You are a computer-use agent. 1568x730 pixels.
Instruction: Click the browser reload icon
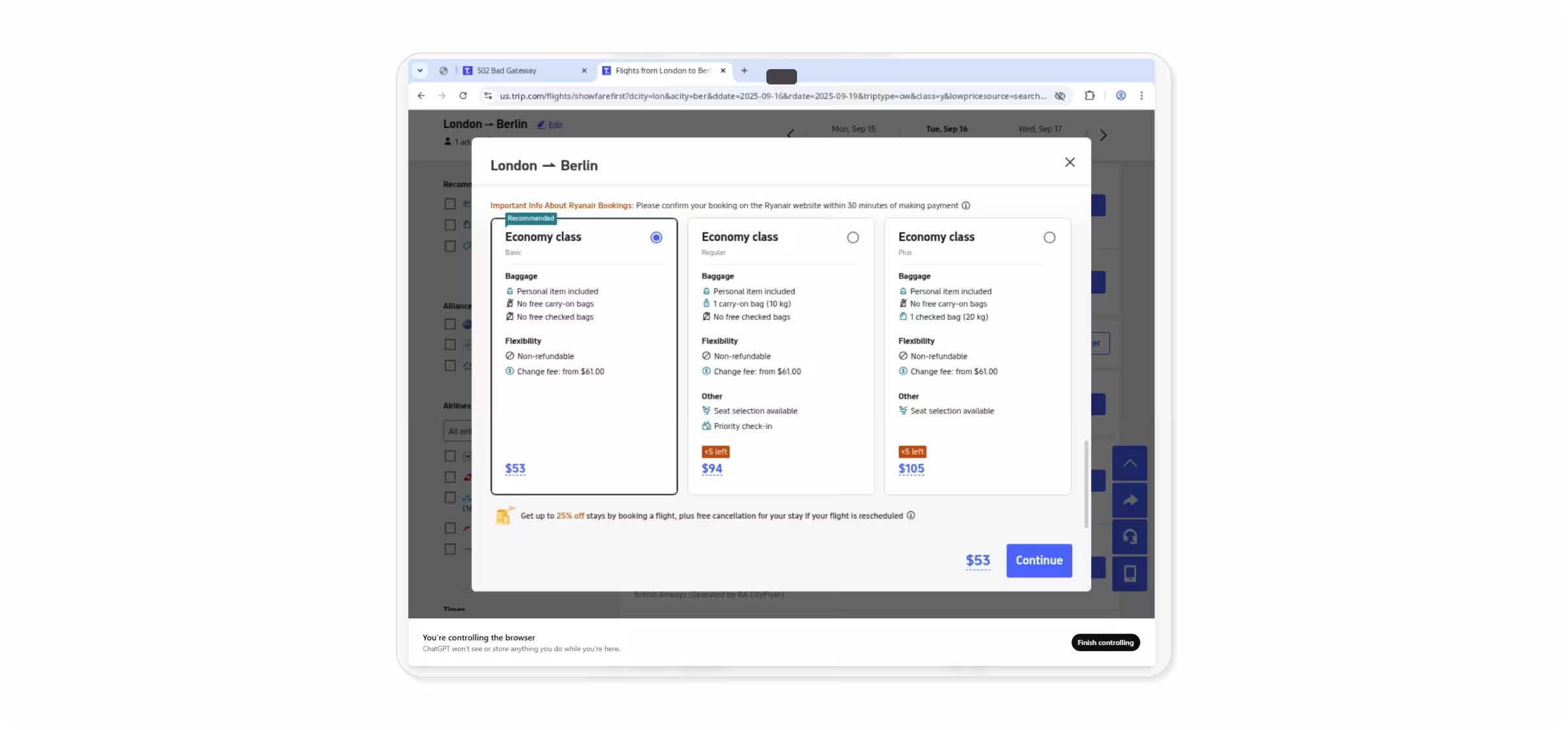[x=463, y=95]
